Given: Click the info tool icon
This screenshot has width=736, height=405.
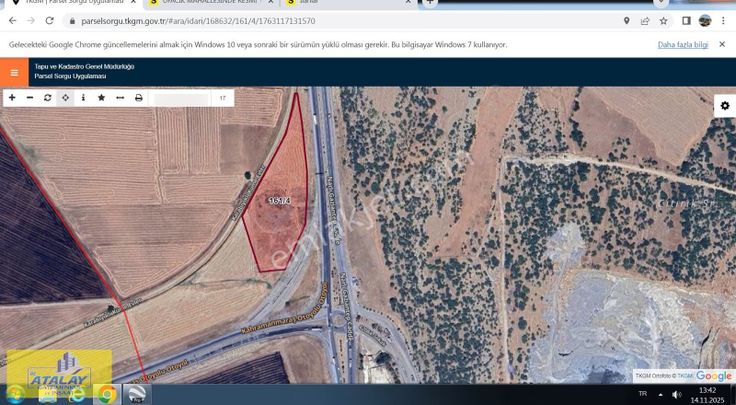Looking at the screenshot, I should (83, 98).
